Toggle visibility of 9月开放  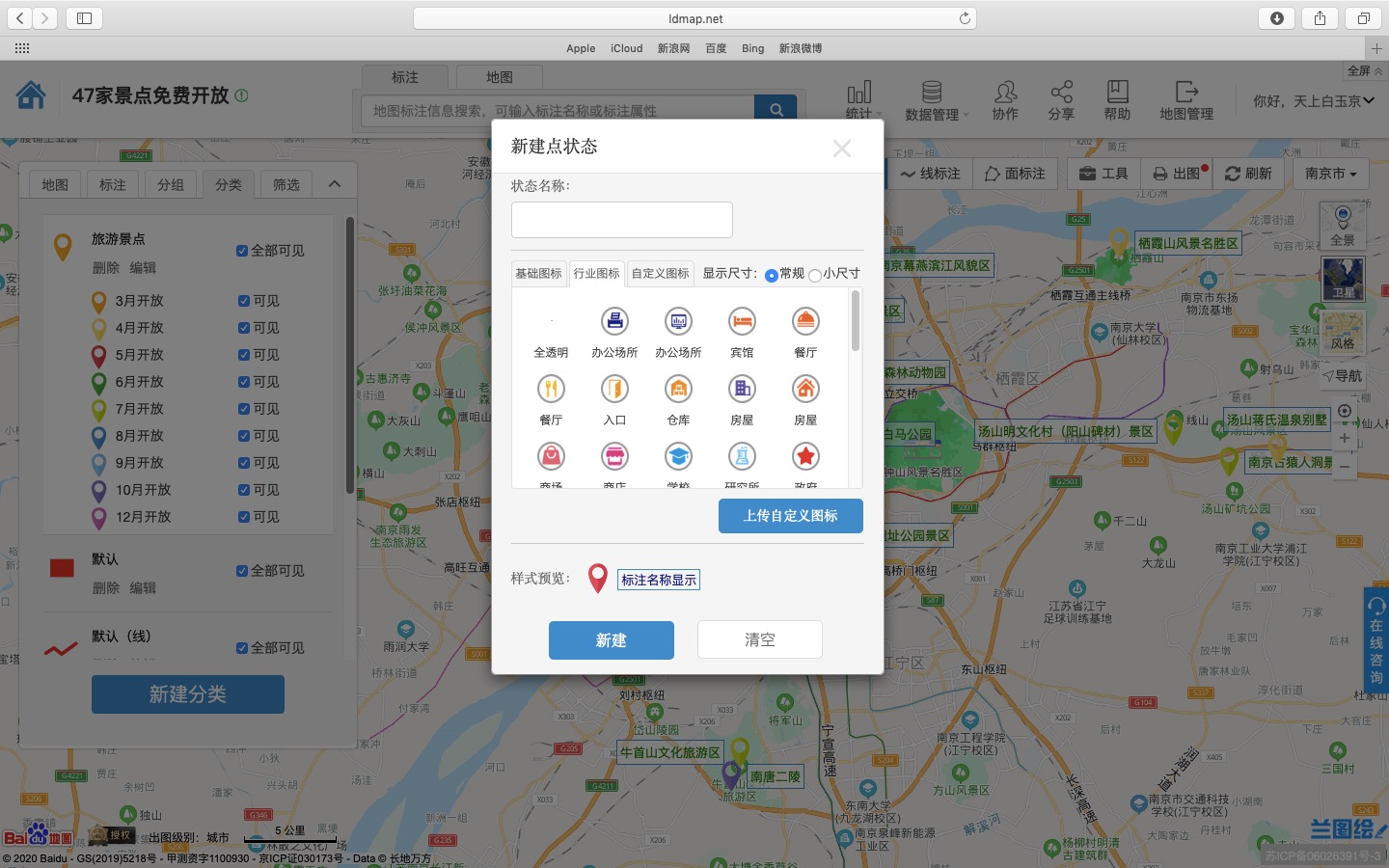(244, 463)
